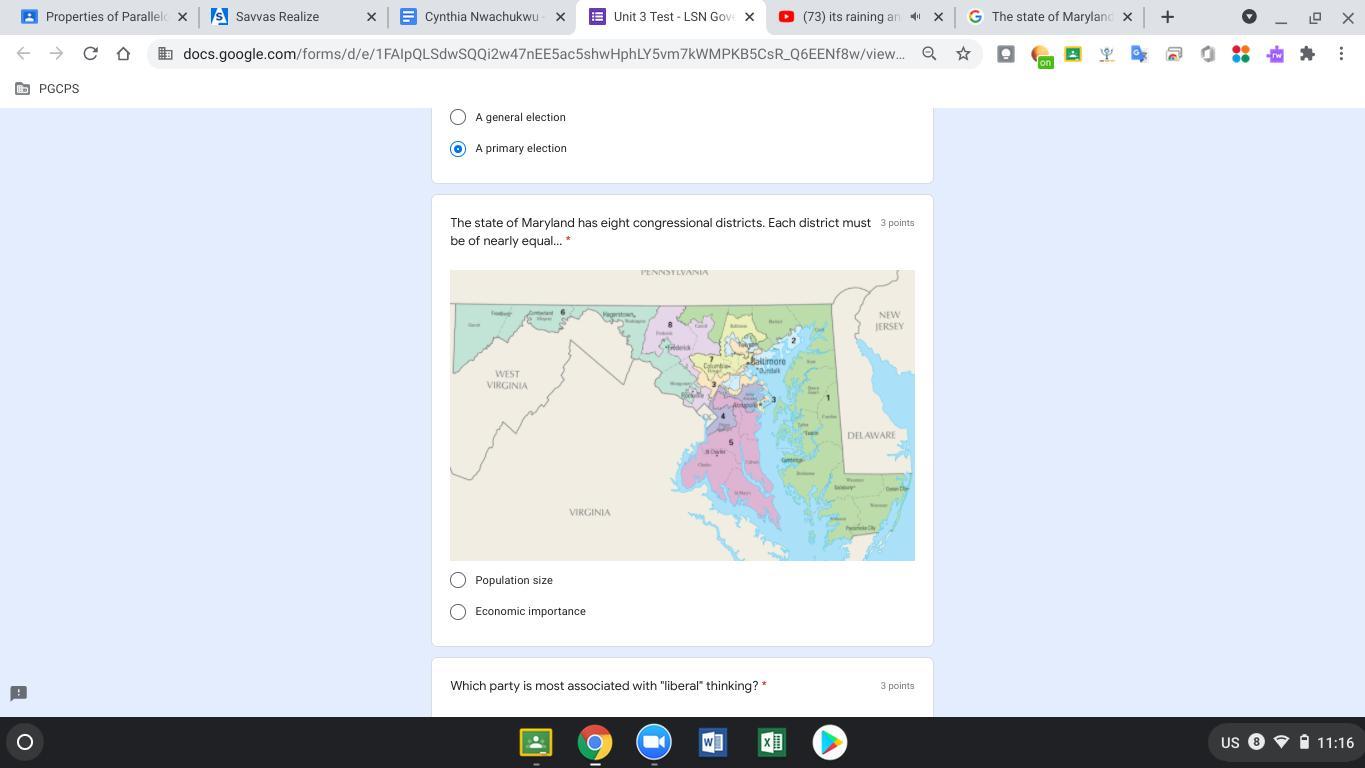
Task: Go back to the previous page
Action: (x=23, y=54)
